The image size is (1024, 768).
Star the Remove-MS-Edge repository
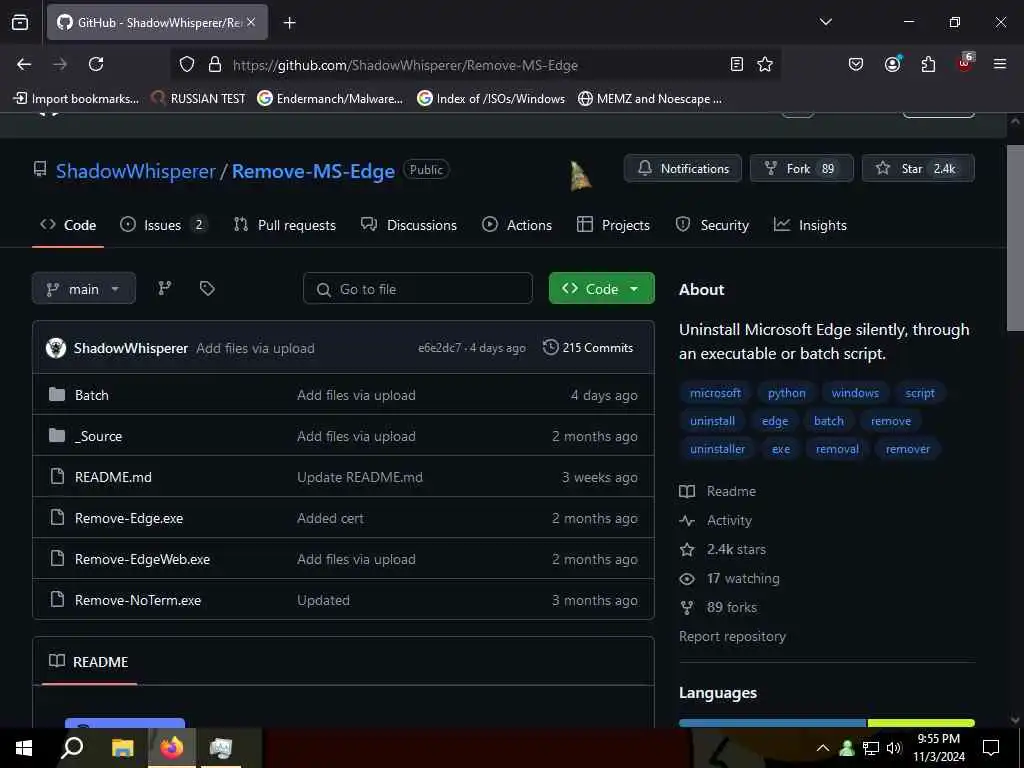[x=918, y=168]
